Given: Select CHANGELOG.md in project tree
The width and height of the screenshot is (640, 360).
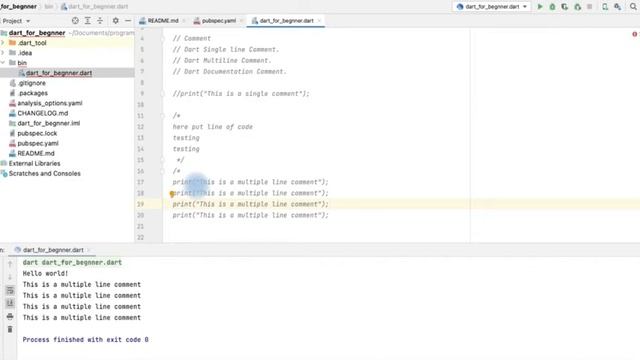Looking at the screenshot, I should [43, 113].
